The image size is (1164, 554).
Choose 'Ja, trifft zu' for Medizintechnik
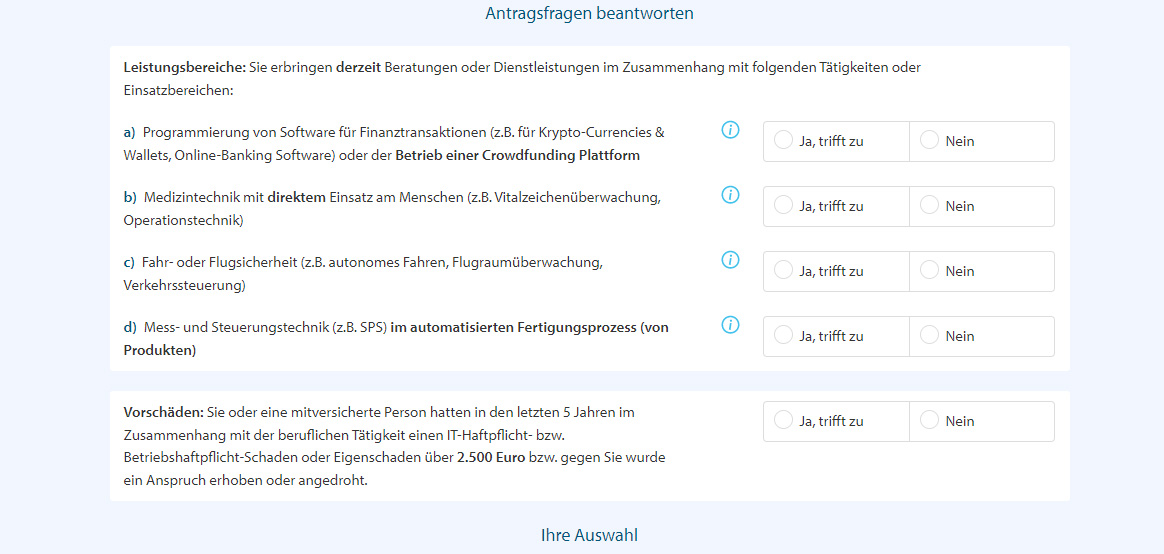pyautogui.click(x=836, y=206)
